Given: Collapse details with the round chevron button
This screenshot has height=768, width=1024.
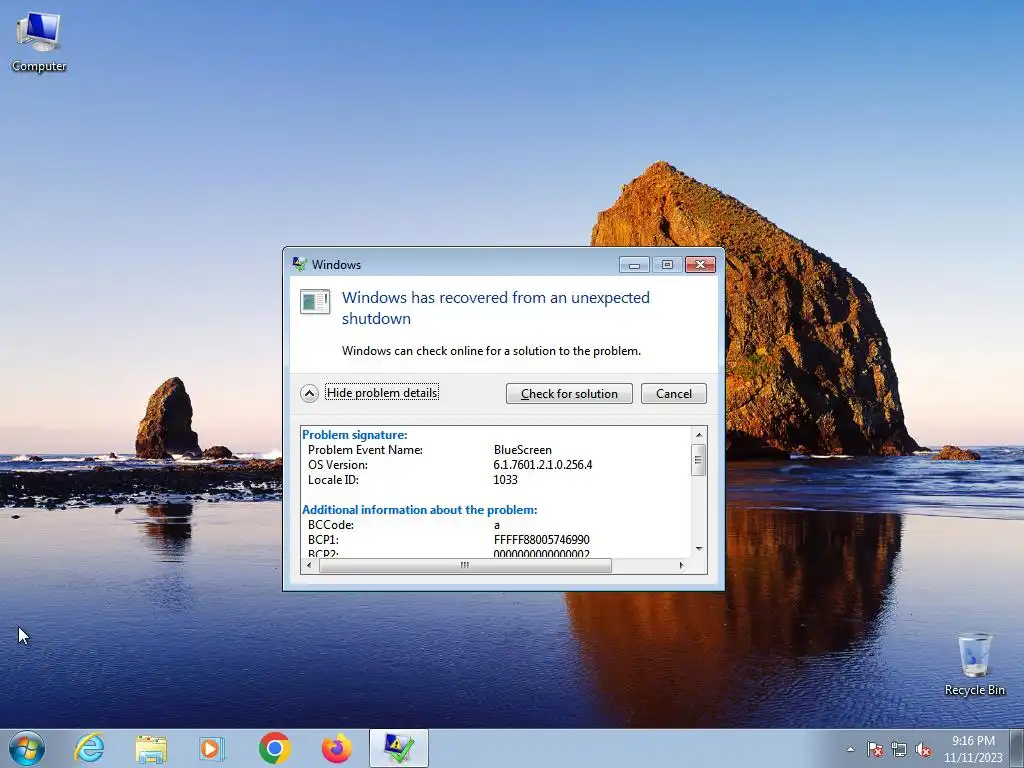Looking at the screenshot, I should [x=309, y=393].
